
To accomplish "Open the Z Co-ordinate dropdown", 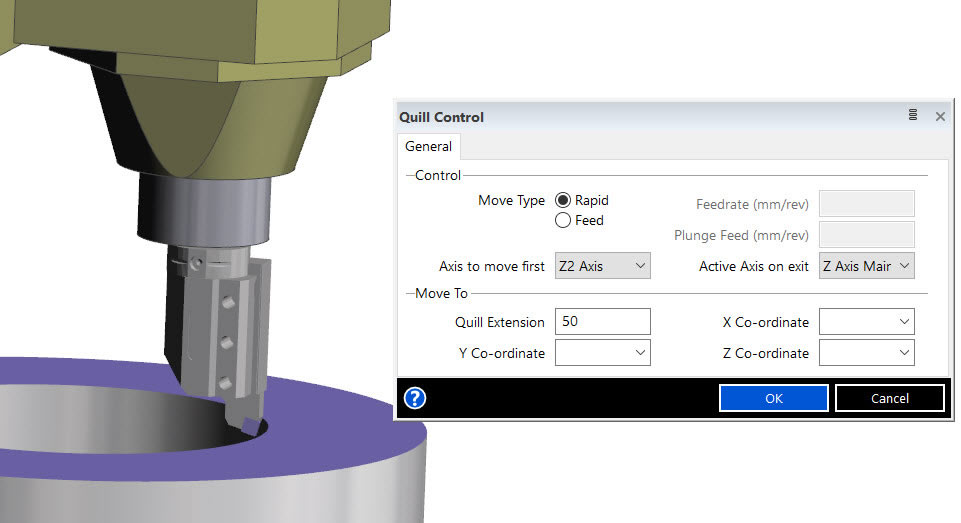I will 866,353.
